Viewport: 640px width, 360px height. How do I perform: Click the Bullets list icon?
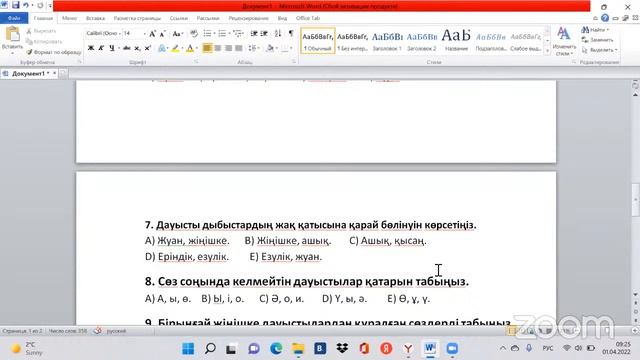click(207, 33)
